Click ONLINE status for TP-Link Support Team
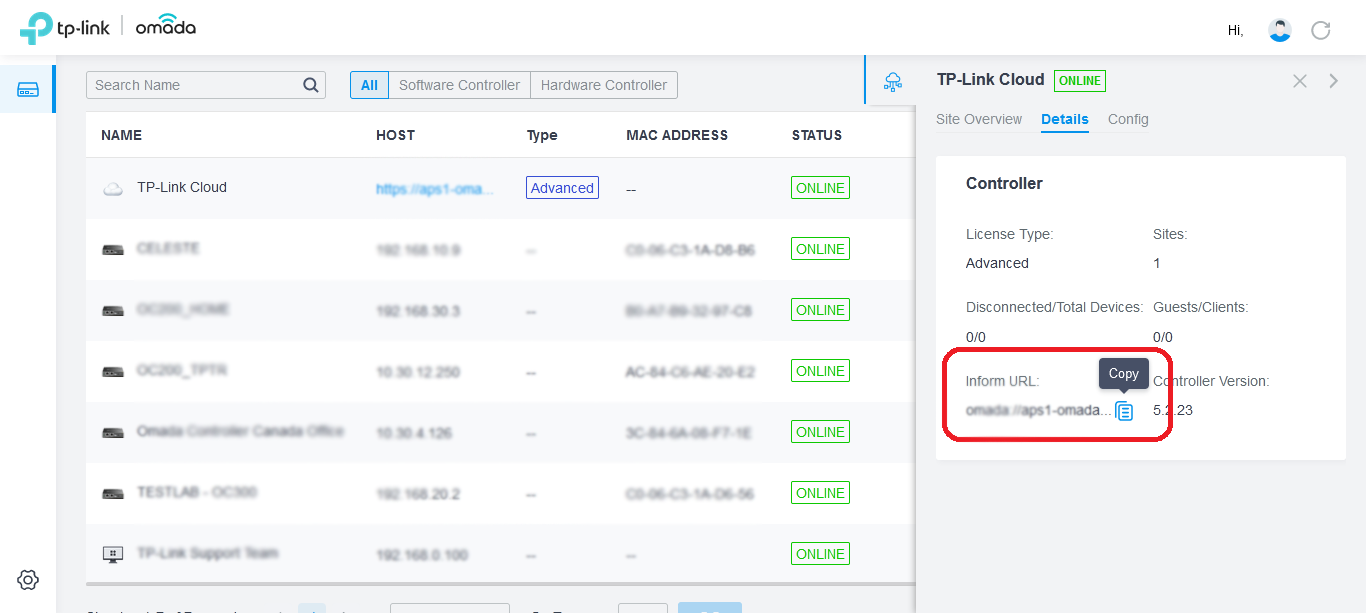 [x=820, y=554]
